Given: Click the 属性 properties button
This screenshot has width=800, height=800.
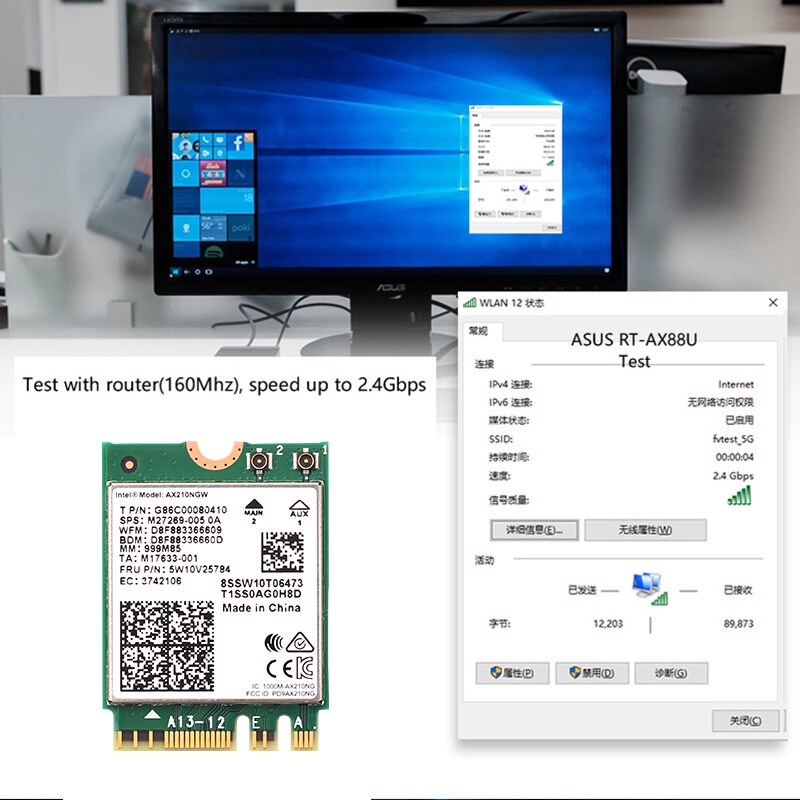Looking at the screenshot, I should click(512, 673).
